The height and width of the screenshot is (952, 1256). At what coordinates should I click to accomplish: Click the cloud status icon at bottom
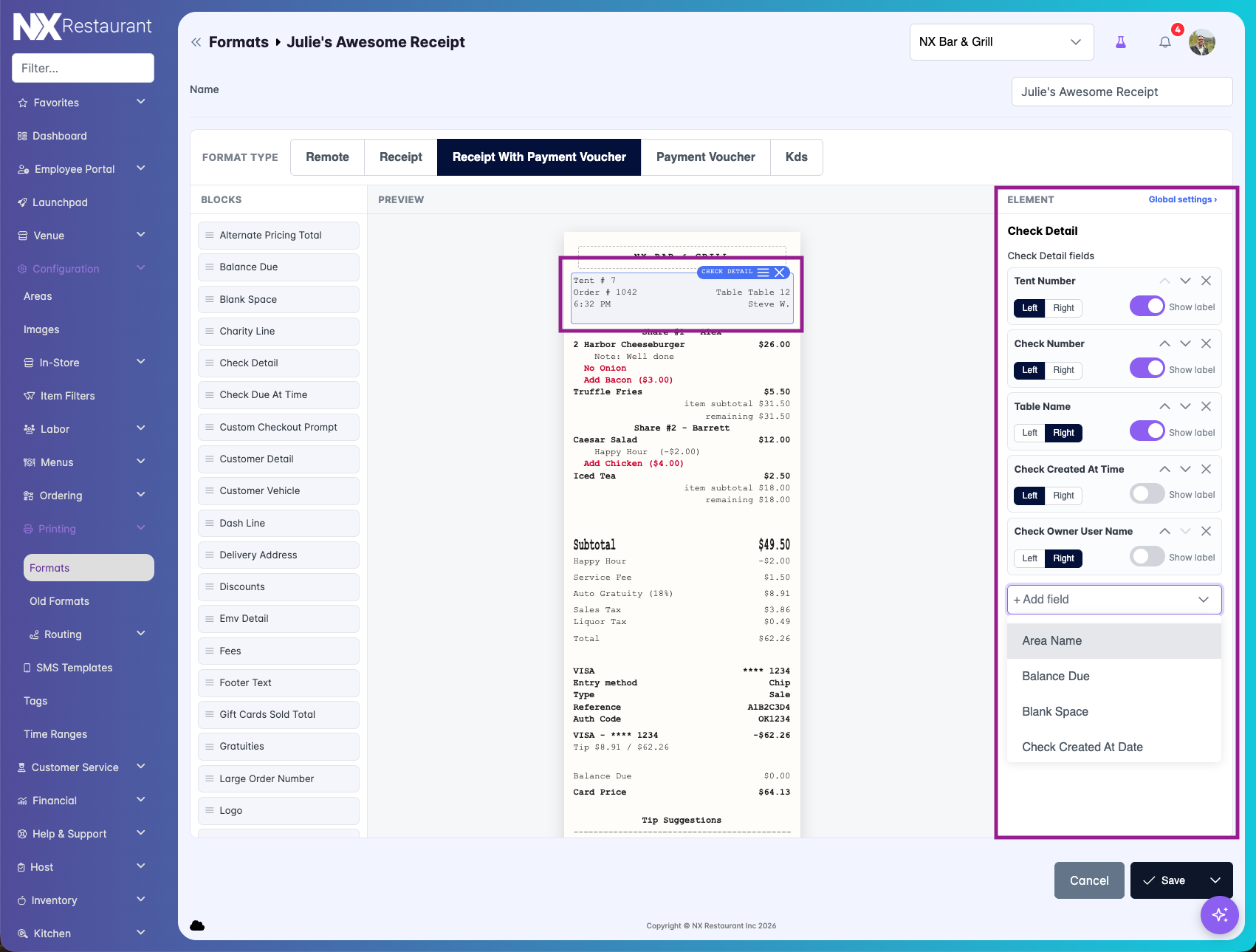(x=197, y=925)
